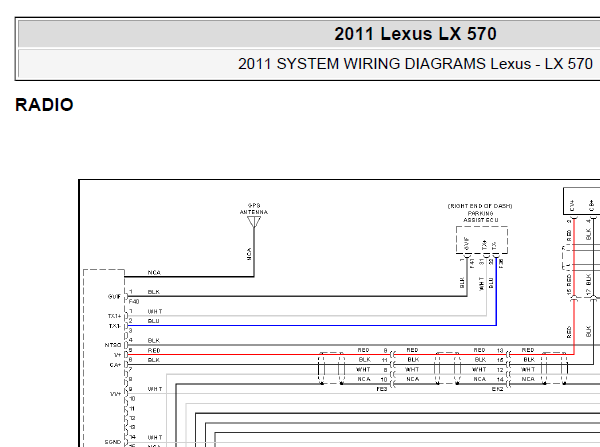Click the NTSC pin label
This screenshot has width=600, height=447.
pos(112,345)
